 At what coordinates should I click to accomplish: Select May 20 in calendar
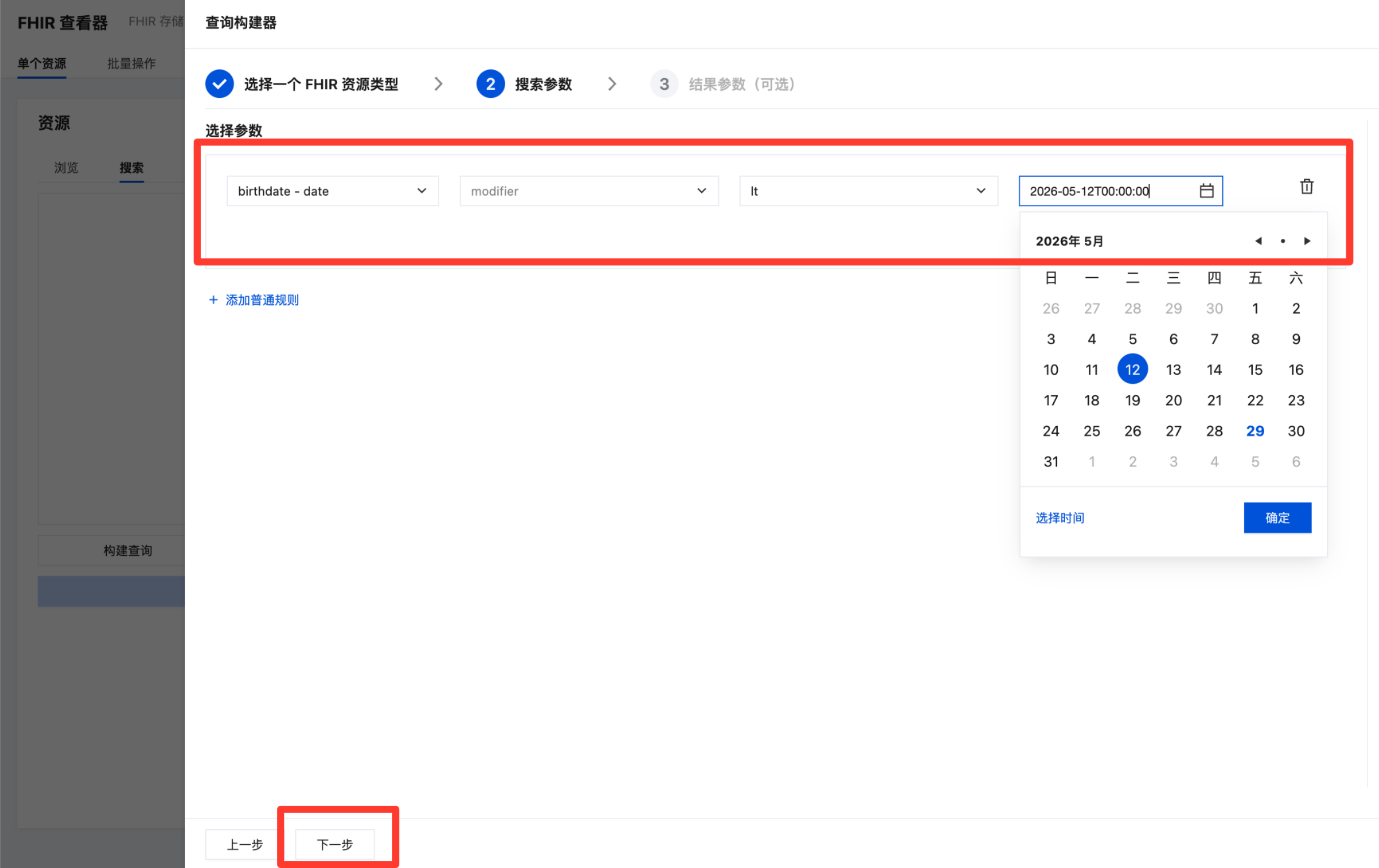pos(1173,400)
